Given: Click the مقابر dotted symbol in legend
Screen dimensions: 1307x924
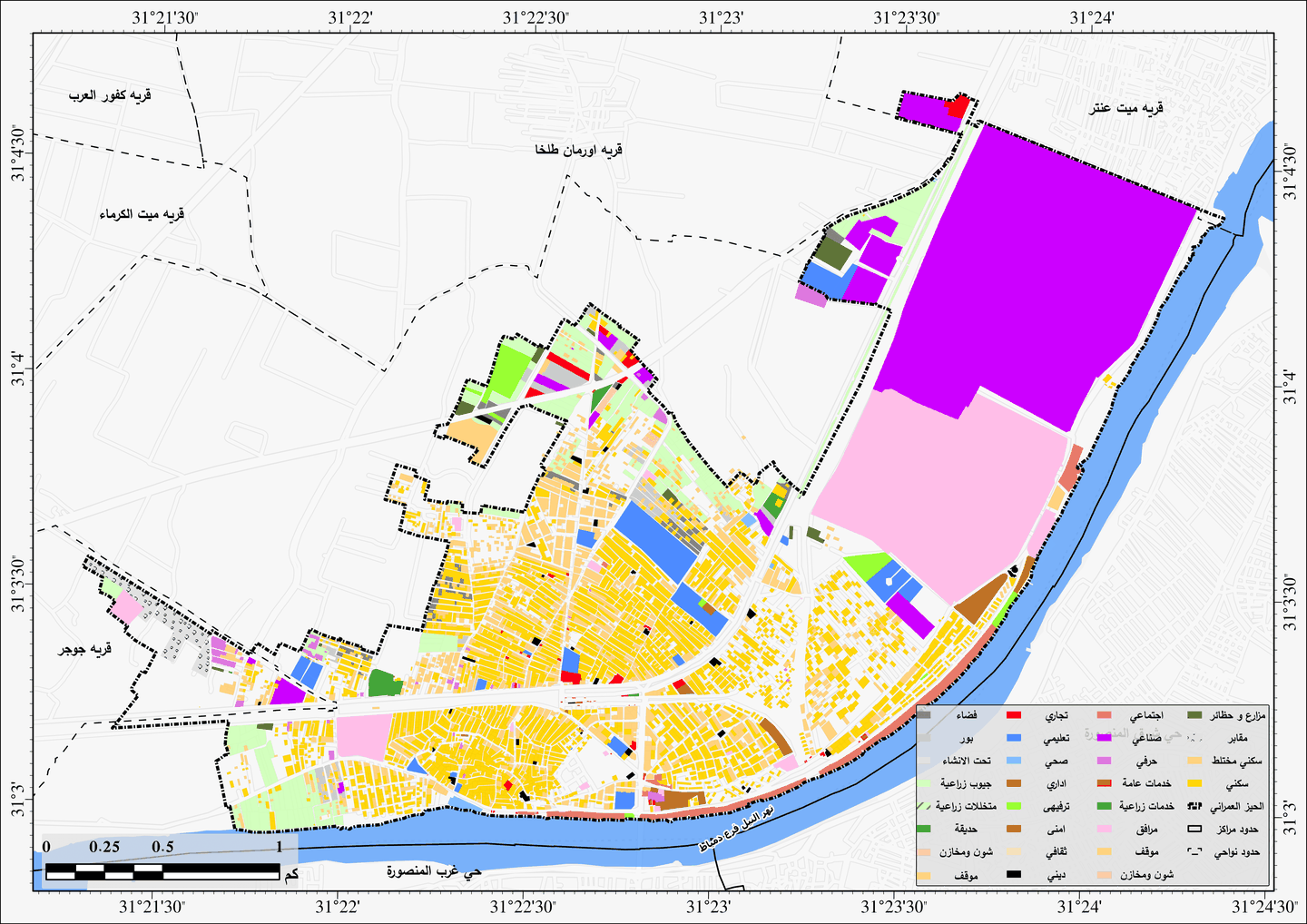Looking at the screenshot, I should coord(1195,737).
